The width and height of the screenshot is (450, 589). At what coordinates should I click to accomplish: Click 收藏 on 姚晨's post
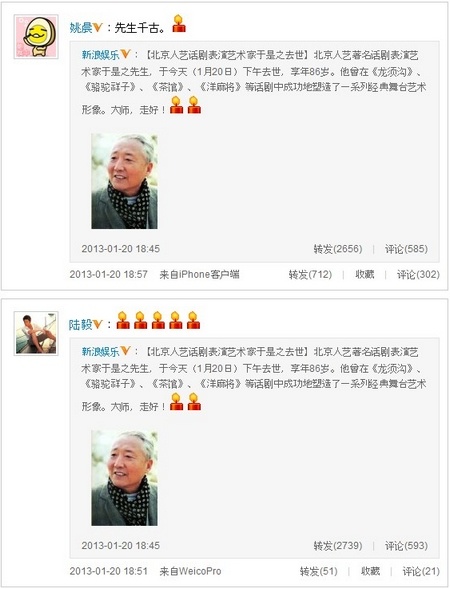pyautogui.click(x=365, y=275)
